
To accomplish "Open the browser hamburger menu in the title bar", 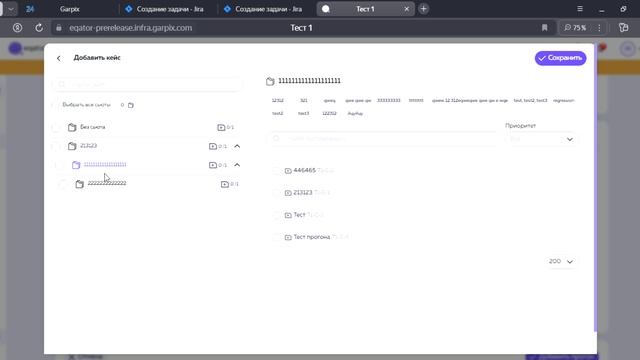I will click(580, 9).
